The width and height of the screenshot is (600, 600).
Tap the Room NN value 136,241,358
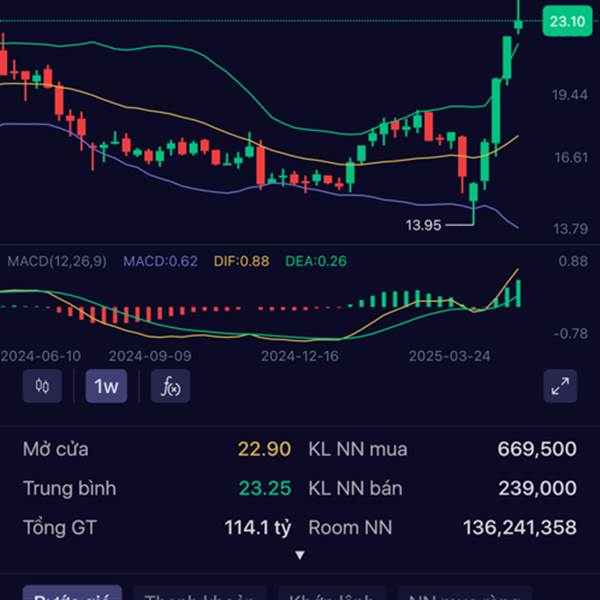tap(520, 528)
